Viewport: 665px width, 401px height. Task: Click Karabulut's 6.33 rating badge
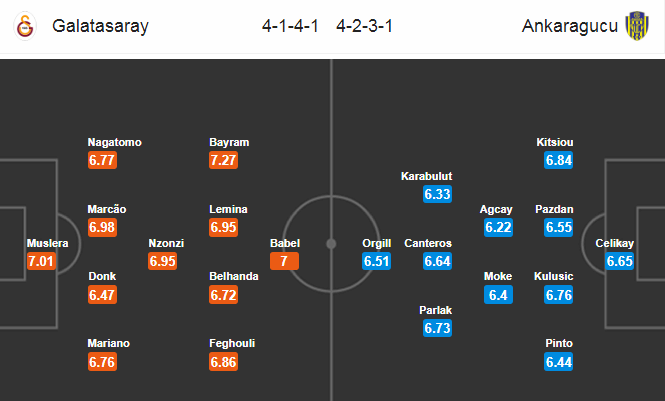click(x=437, y=194)
